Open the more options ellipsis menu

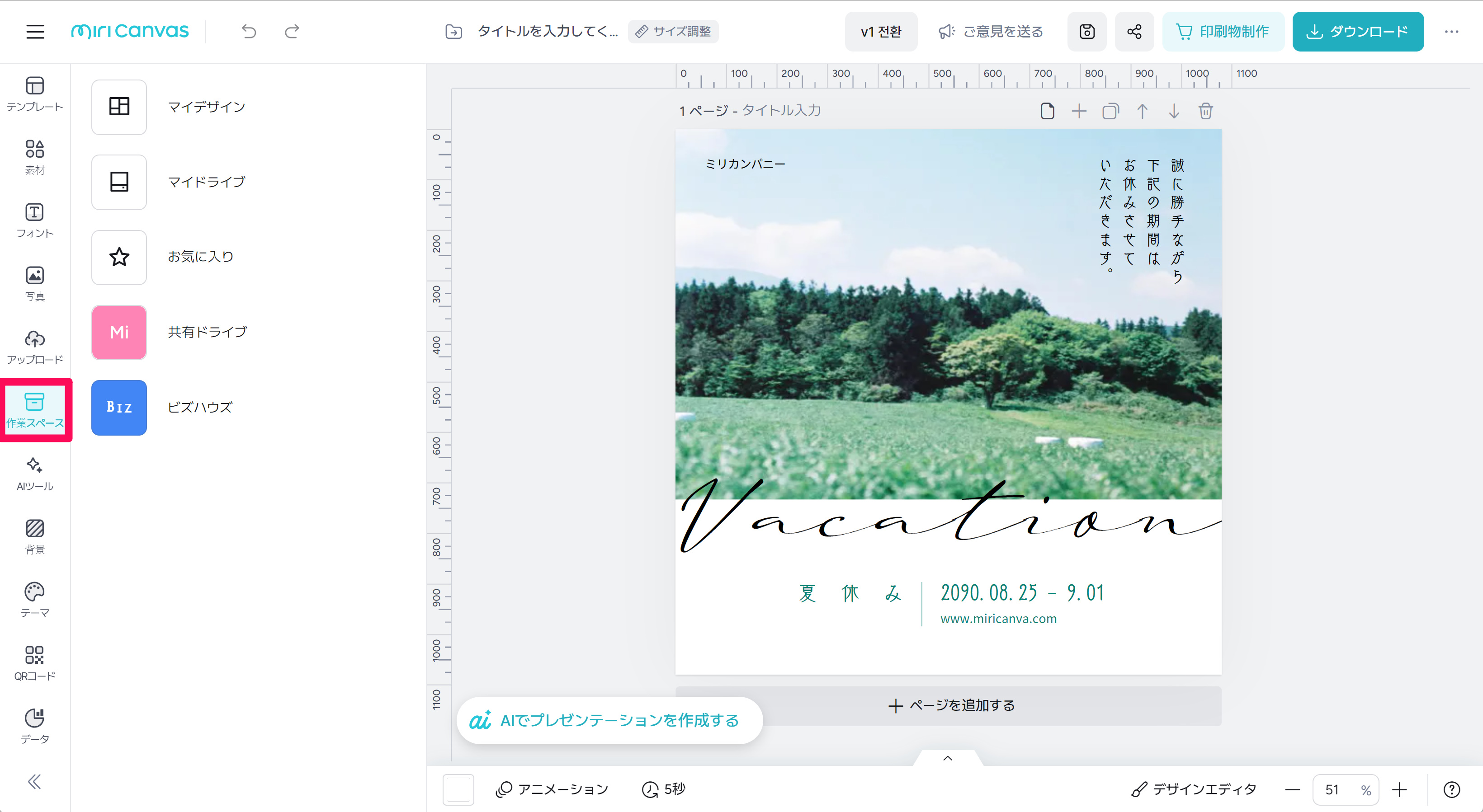[x=1451, y=31]
